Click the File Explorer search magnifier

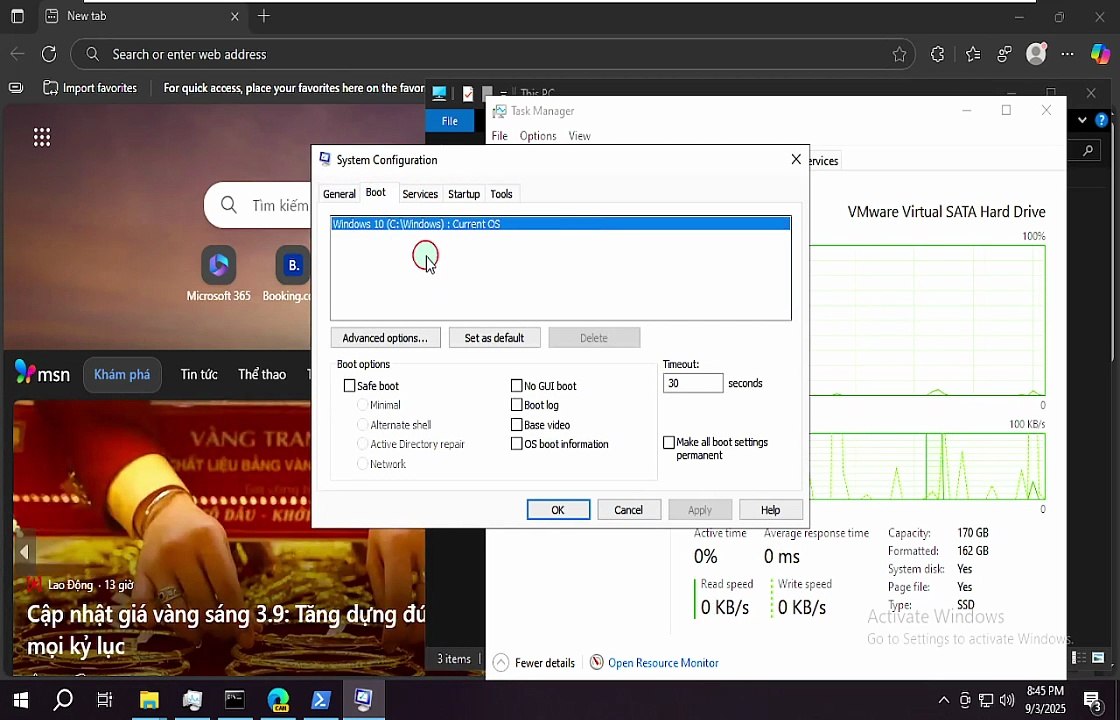1088,150
